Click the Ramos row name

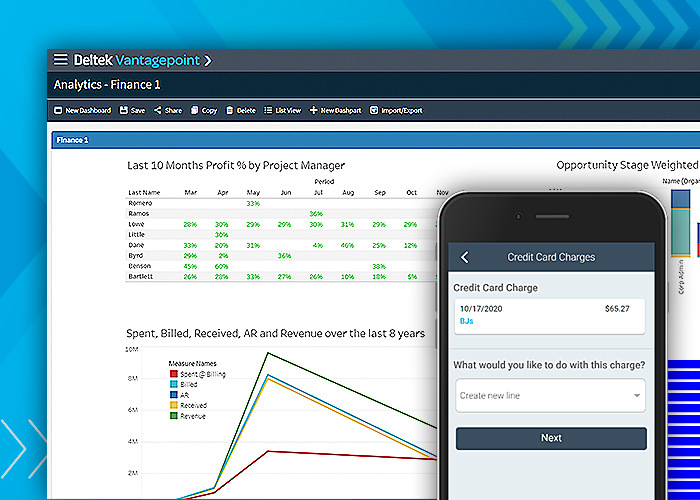(x=139, y=214)
